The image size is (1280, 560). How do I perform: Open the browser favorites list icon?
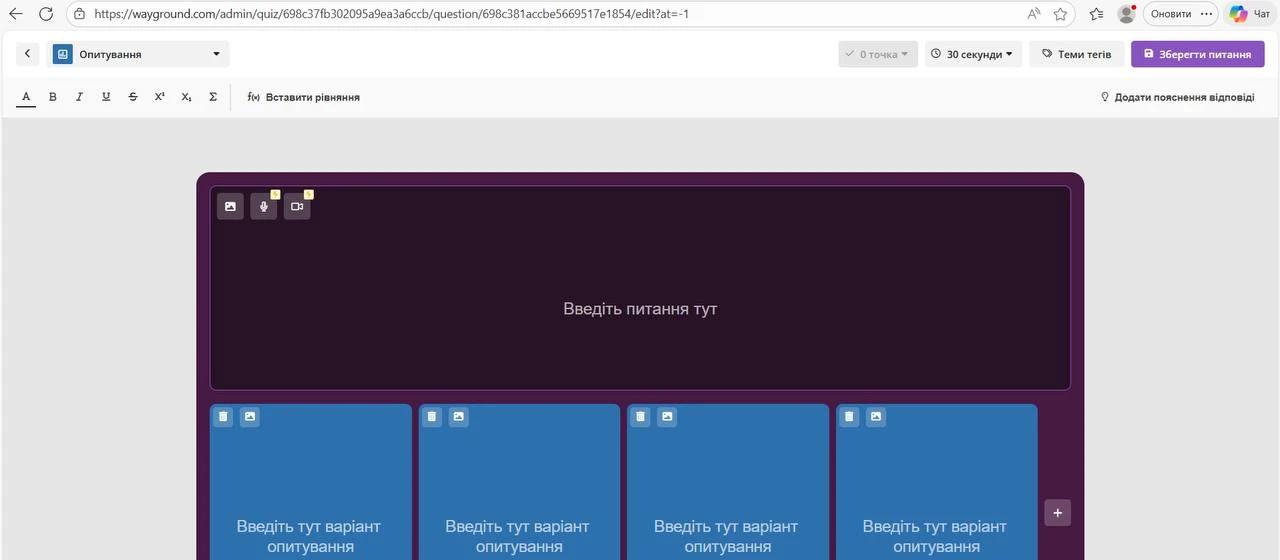tap(1096, 14)
